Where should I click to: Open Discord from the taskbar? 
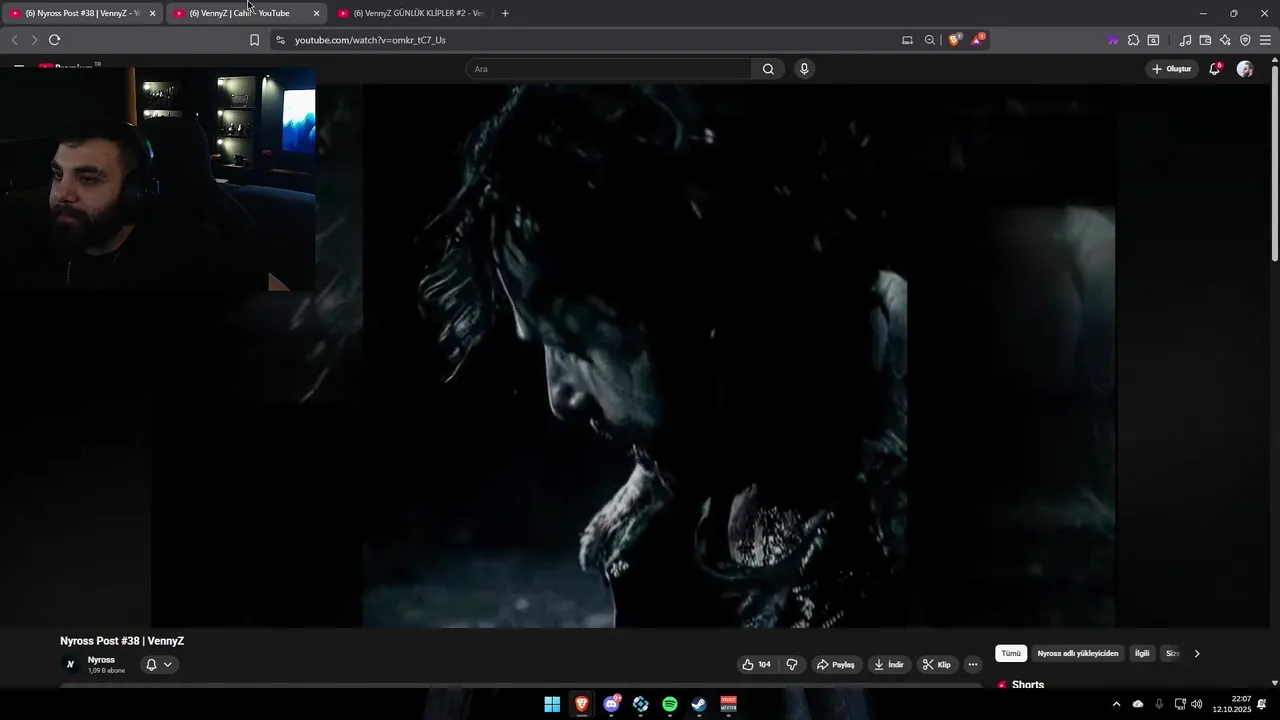(x=611, y=704)
